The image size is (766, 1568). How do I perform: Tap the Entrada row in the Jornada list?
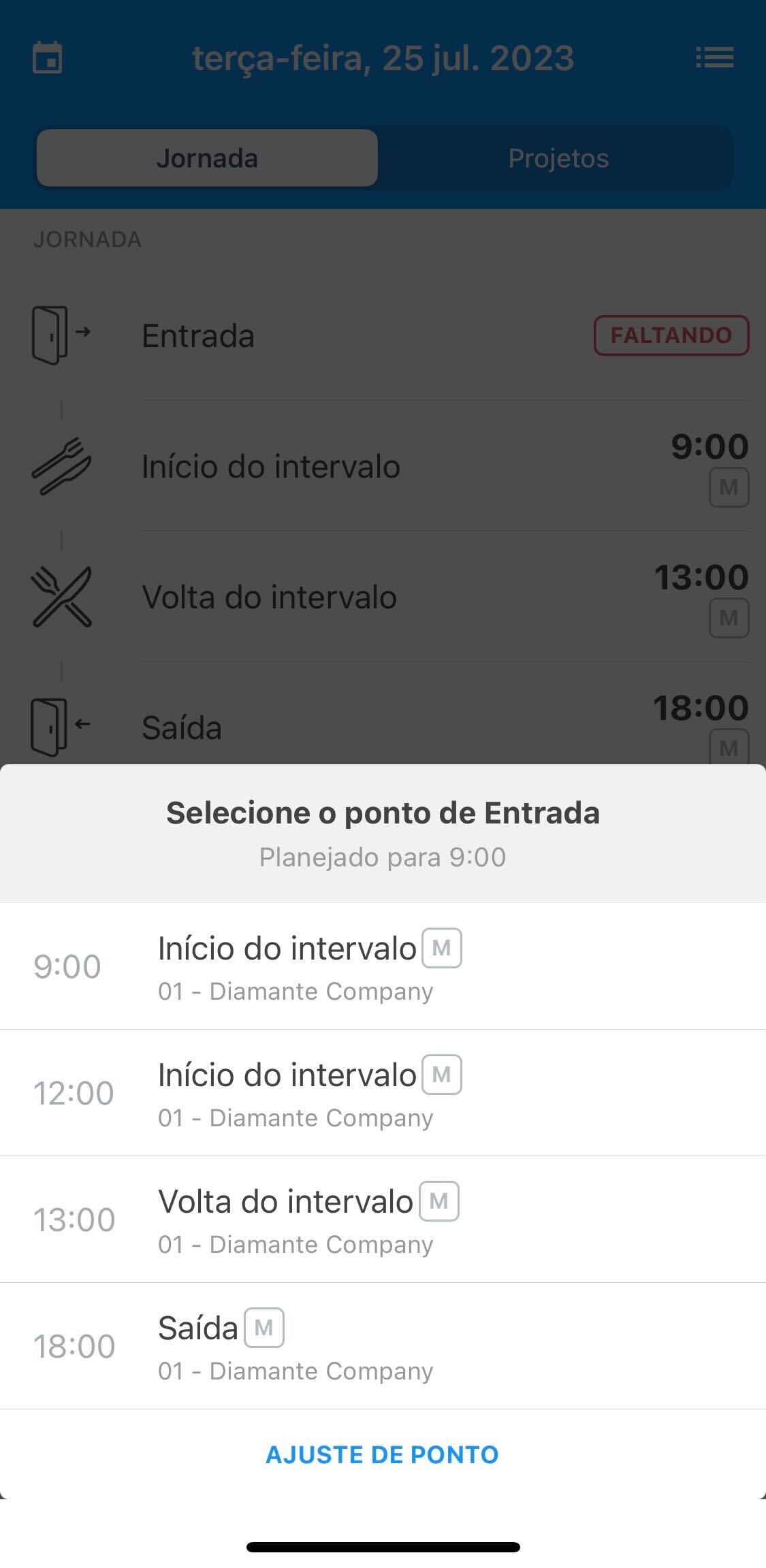pyautogui.click(x=383, y=336)
